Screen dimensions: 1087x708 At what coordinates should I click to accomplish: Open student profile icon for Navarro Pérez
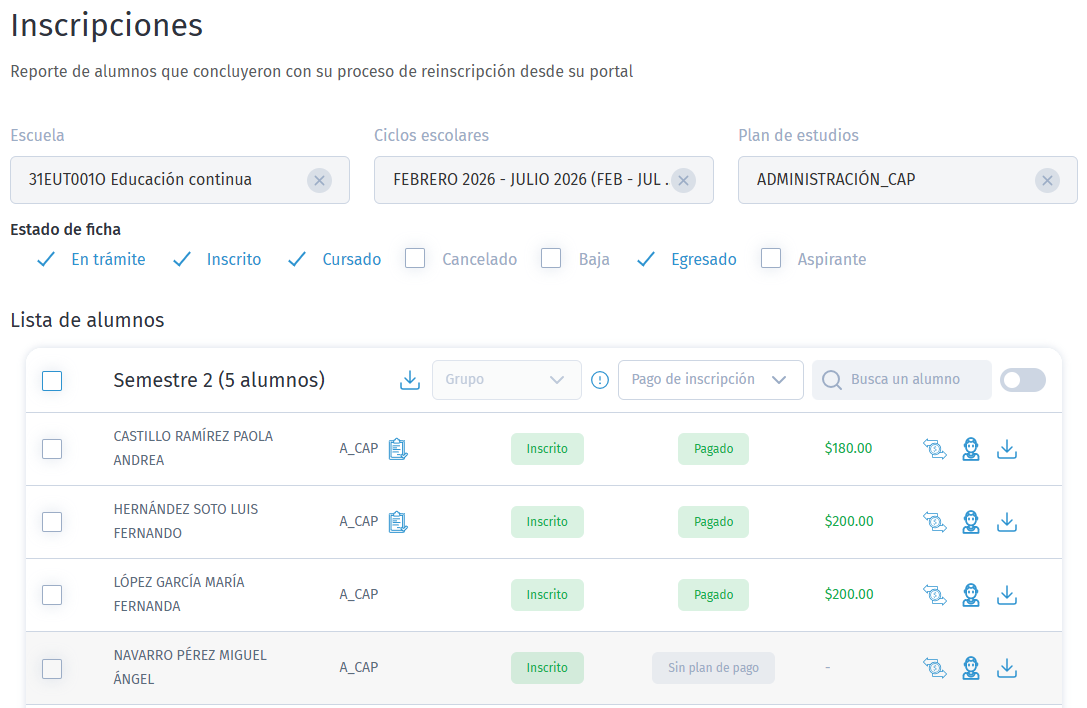pos(971,668)
